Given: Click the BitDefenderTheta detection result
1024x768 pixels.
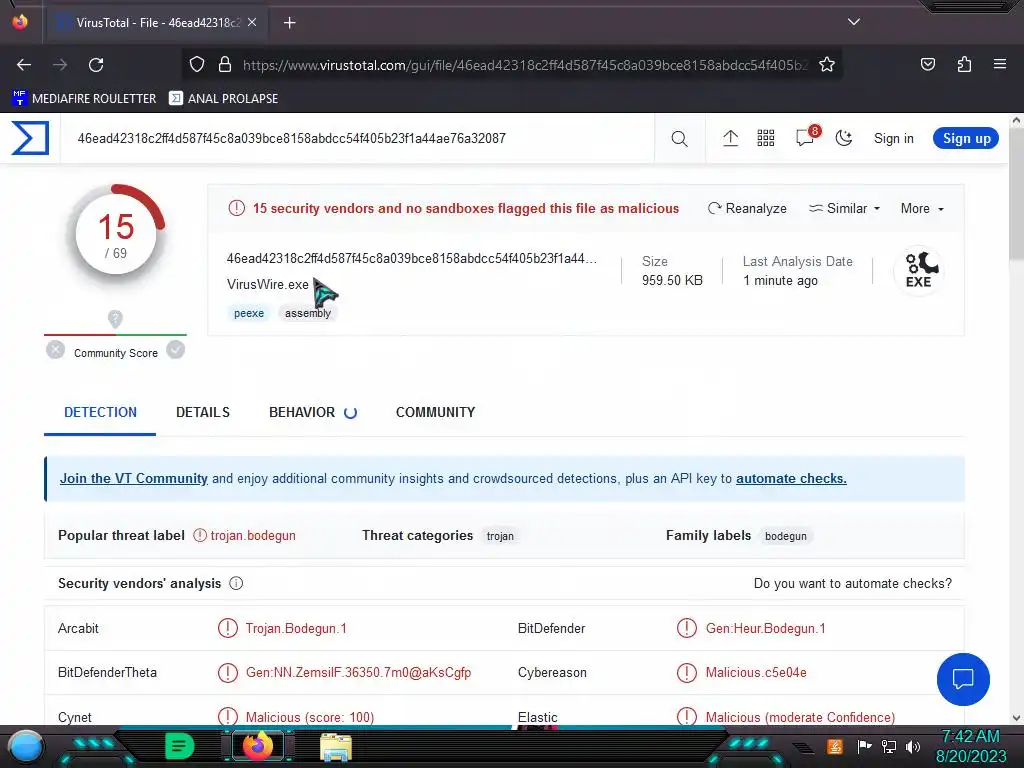Looking at the screenshot, I should click(x=358, y=673).
